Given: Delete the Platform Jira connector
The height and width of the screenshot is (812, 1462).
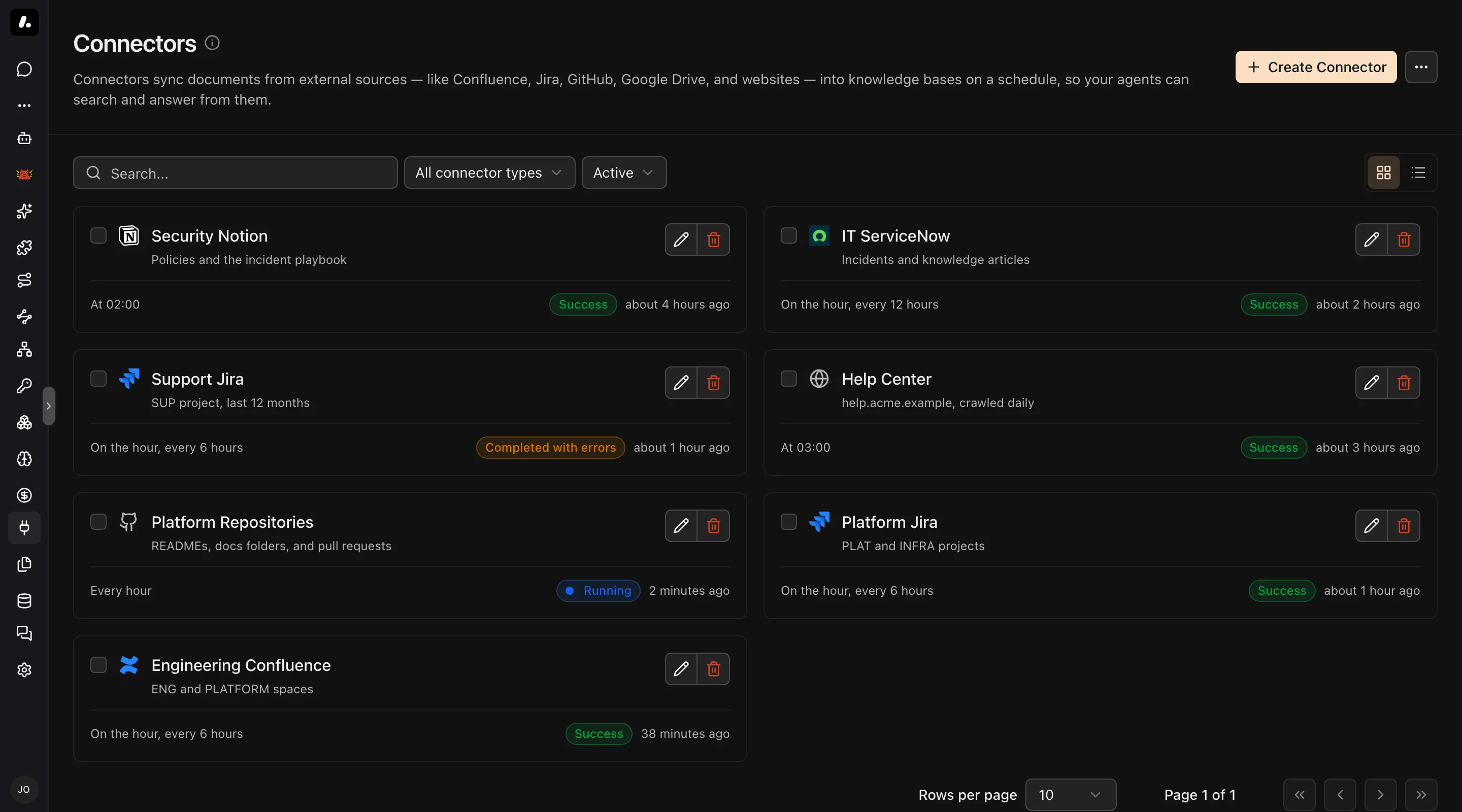Looking at the screenshot, I should [1404, 525].
